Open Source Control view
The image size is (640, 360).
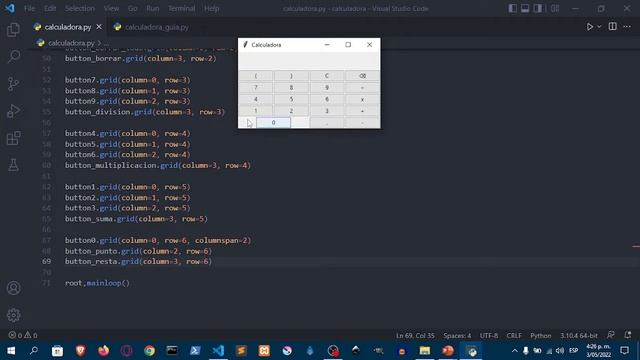[13, 84]
